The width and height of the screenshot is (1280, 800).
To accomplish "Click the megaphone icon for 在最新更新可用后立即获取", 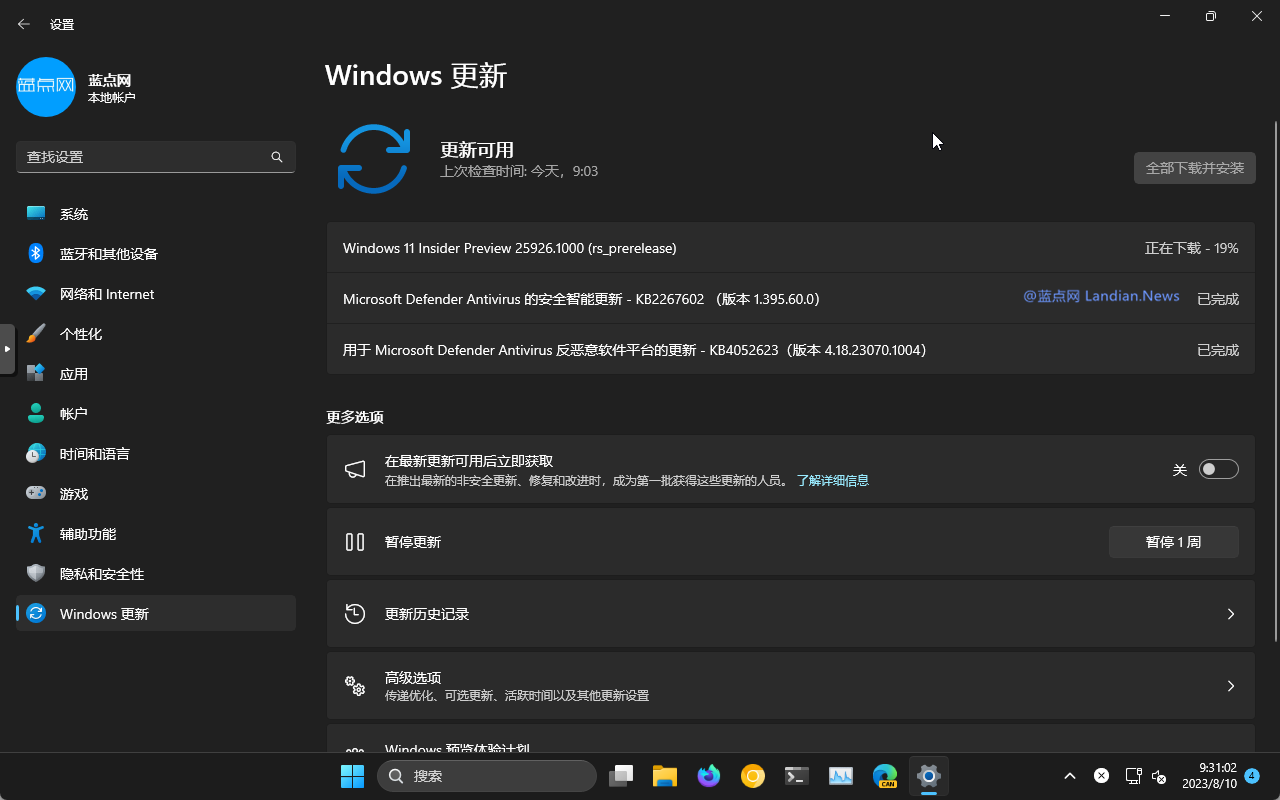I will (355, 470).
